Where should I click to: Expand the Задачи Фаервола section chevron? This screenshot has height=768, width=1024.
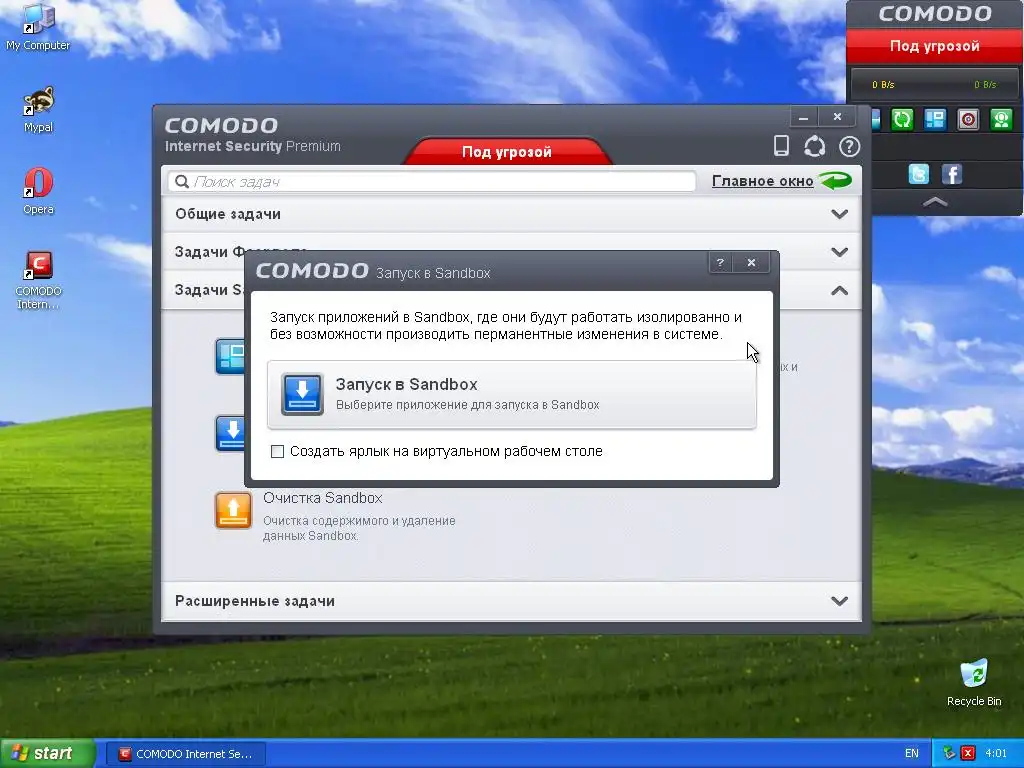(839, 251)
